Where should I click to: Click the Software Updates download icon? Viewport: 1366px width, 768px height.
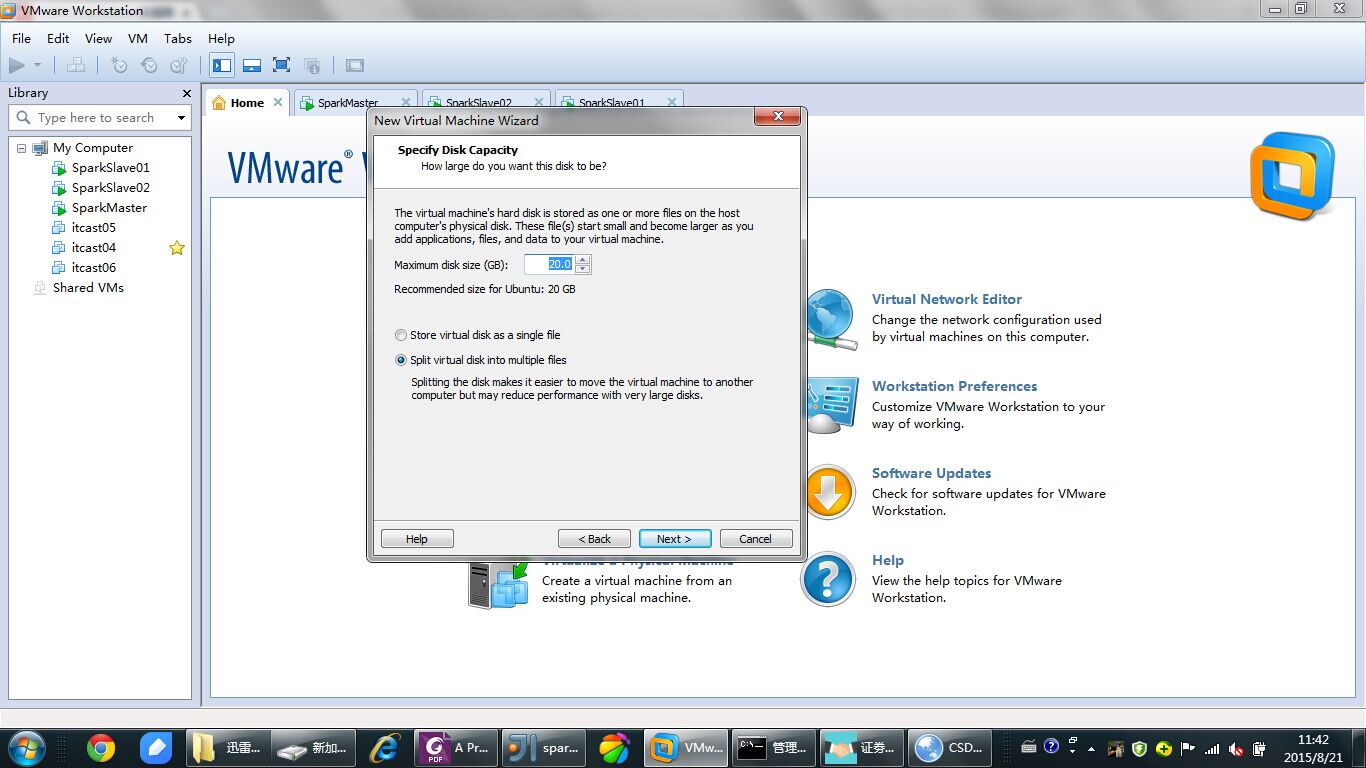click(x=830, y=492)
